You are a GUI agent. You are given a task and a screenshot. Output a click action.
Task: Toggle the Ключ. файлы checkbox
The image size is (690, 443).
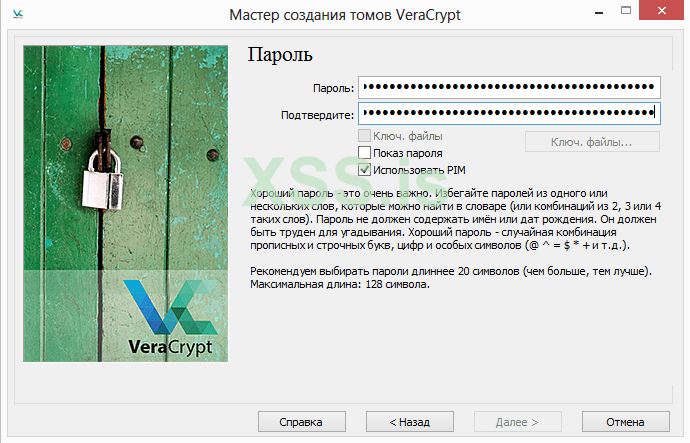(x=364, y=135)
